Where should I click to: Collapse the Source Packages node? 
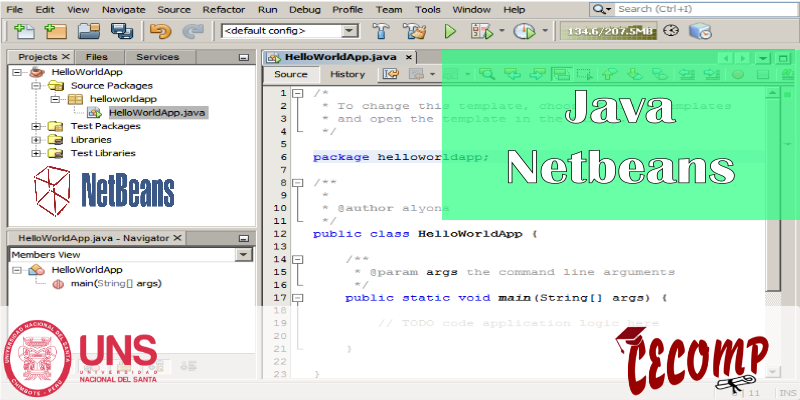pos(36,86)
